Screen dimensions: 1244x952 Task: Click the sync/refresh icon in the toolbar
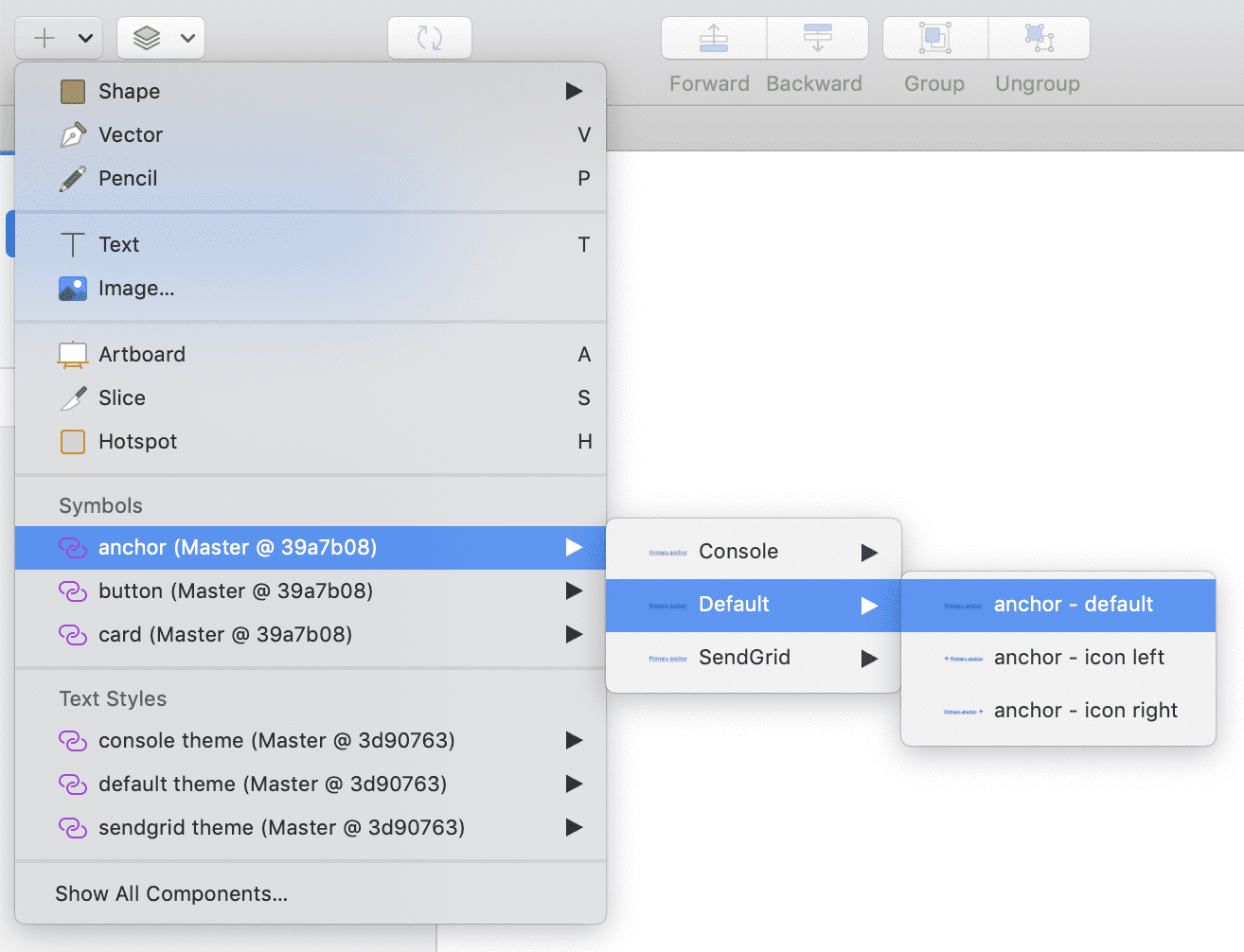[430, 38]
